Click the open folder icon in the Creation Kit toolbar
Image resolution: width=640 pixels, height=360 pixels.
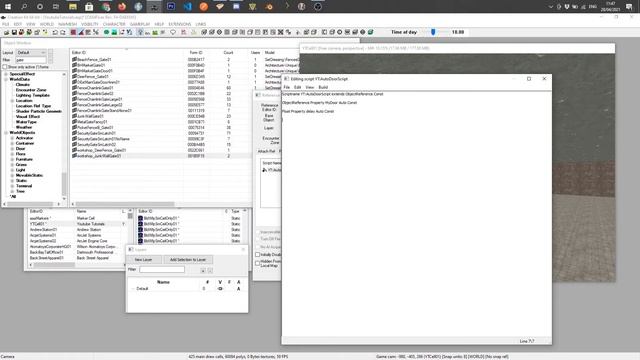pyautogui.click(x=6, y=32)
